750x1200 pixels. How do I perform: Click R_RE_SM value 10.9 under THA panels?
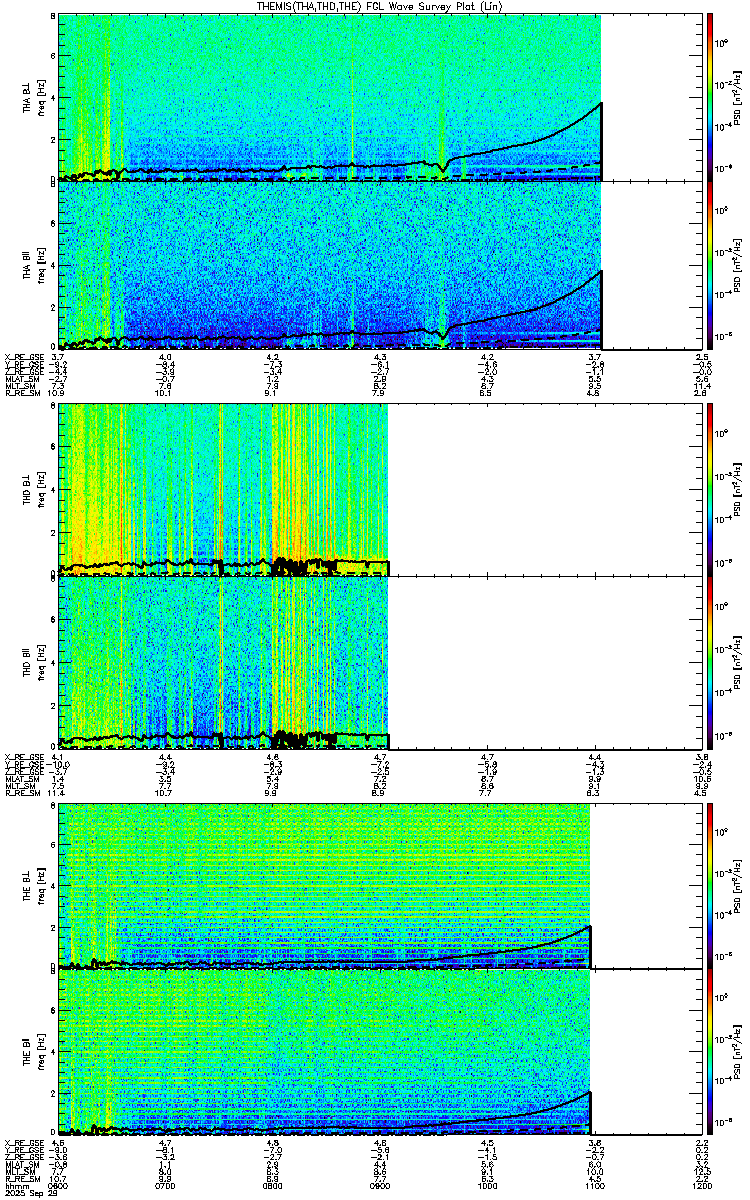tap(58, 394)
